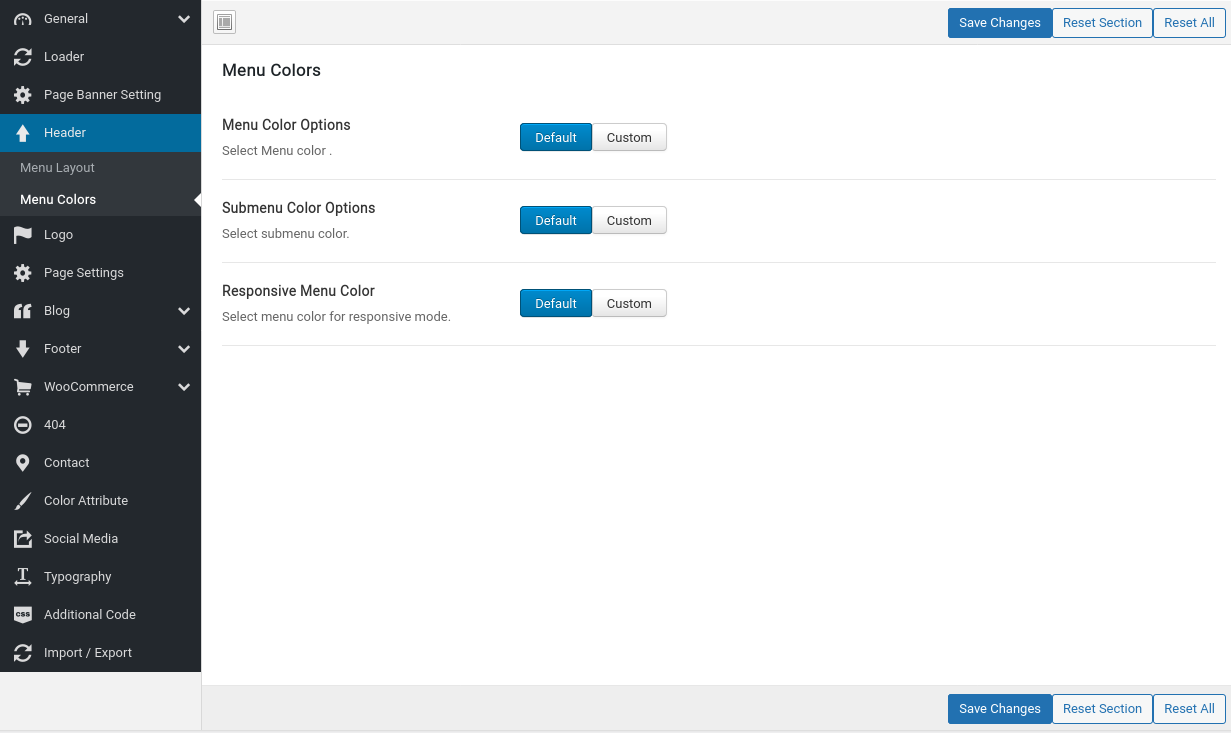Click the WooCommerce cart icon
The image size is (1231, 733).
pos(23,387)
